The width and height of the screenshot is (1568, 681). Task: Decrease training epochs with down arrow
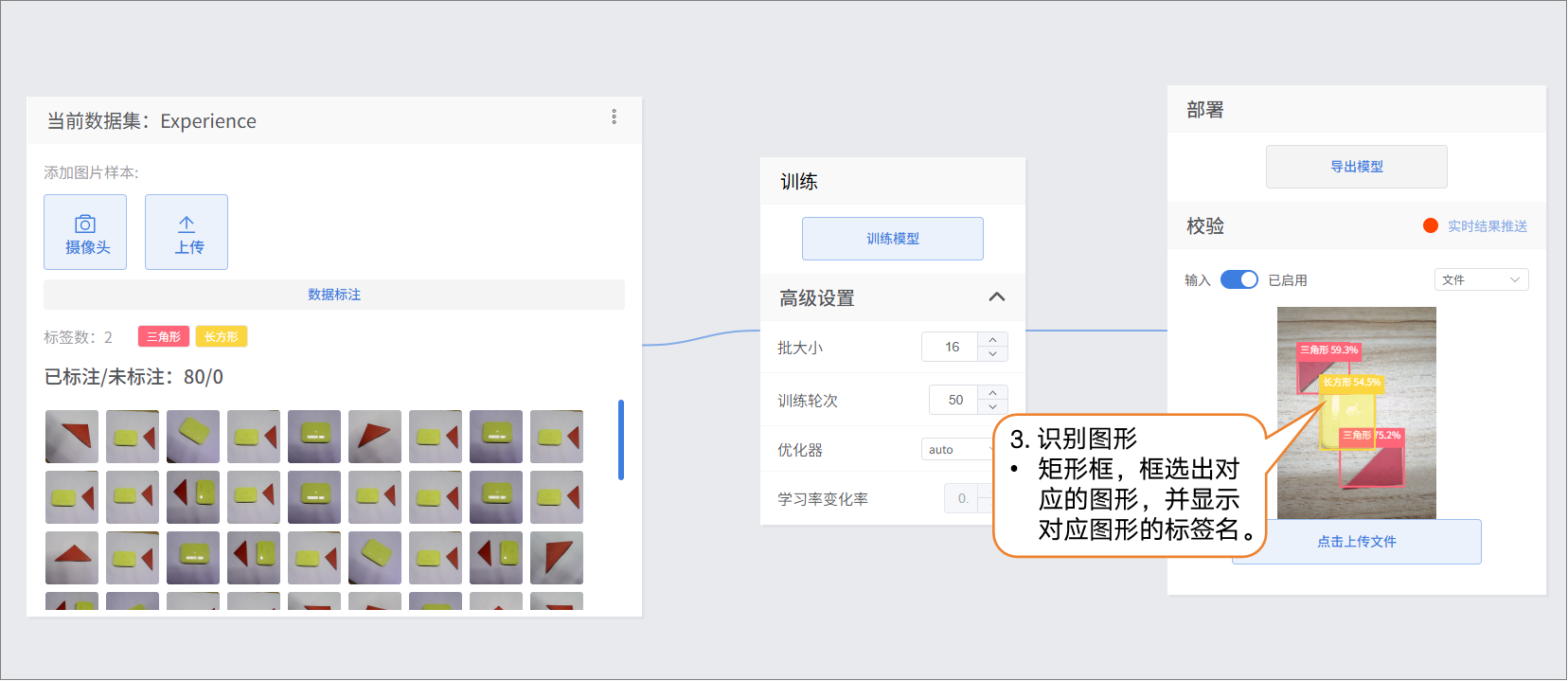click(992, 406)
